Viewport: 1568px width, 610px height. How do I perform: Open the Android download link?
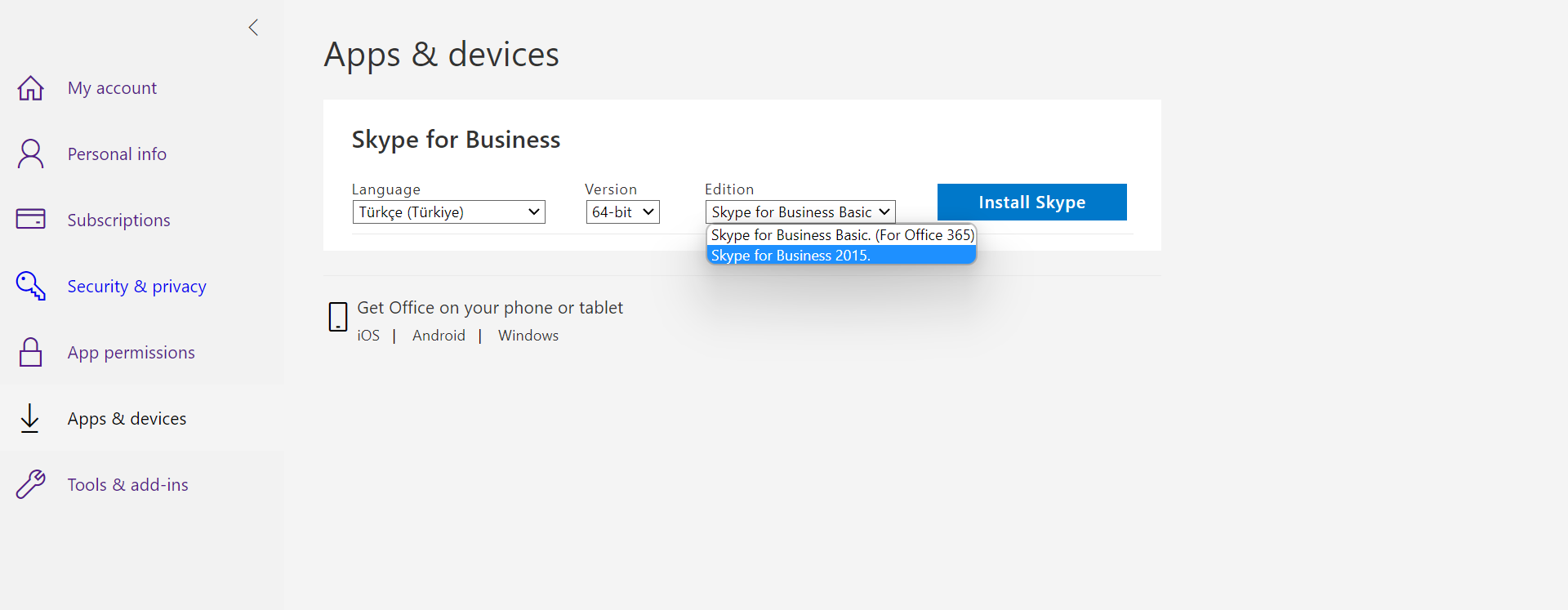(439, 336)
